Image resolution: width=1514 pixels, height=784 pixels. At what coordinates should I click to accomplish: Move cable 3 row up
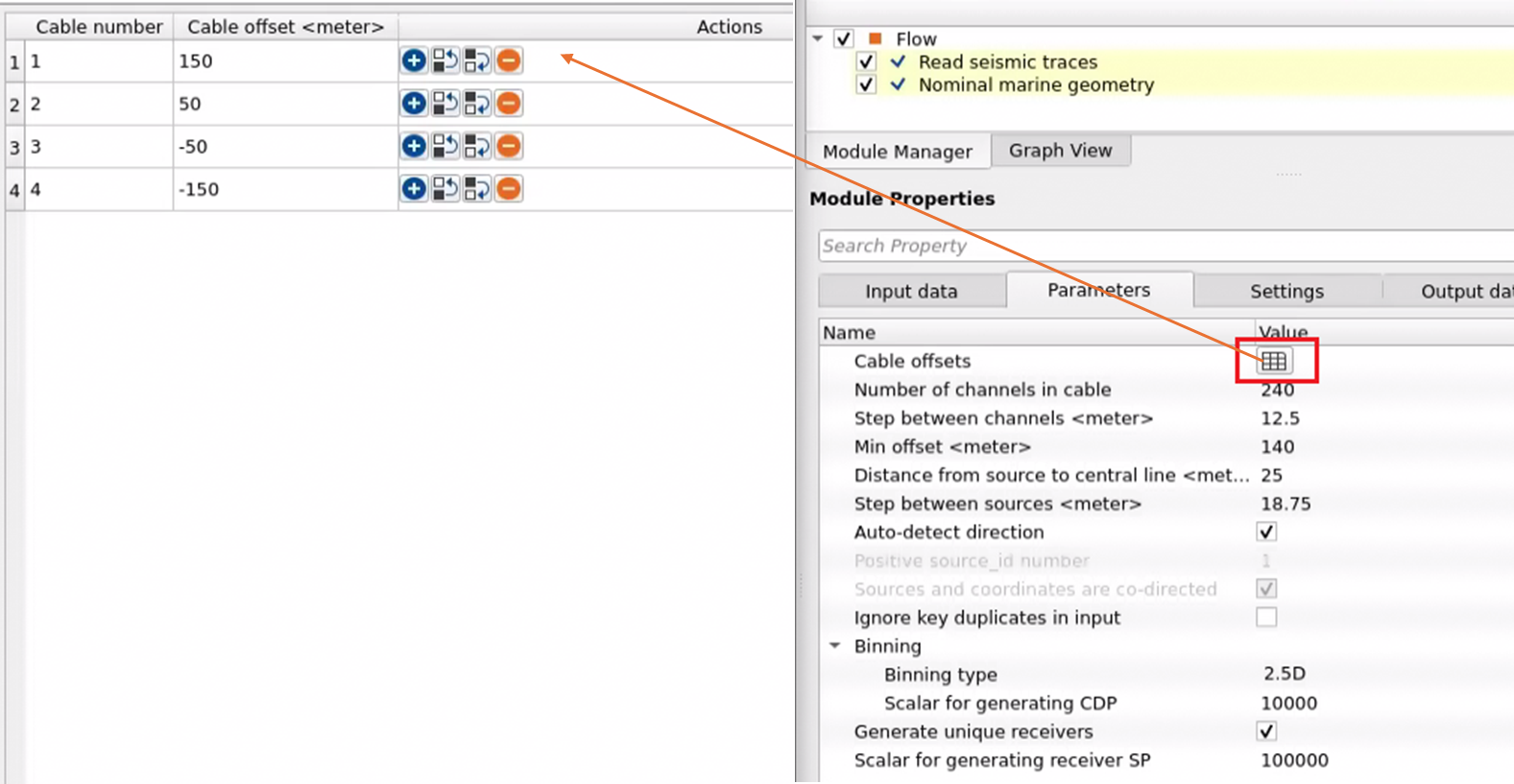[445, 146]
